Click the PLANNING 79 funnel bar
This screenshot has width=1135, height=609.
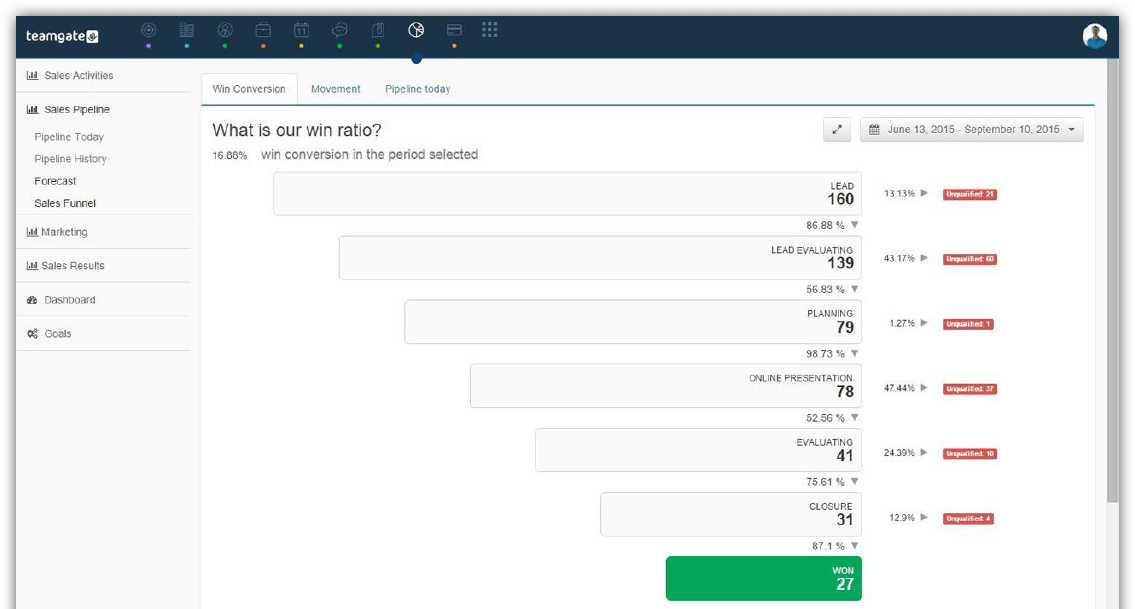coord(633,322)
